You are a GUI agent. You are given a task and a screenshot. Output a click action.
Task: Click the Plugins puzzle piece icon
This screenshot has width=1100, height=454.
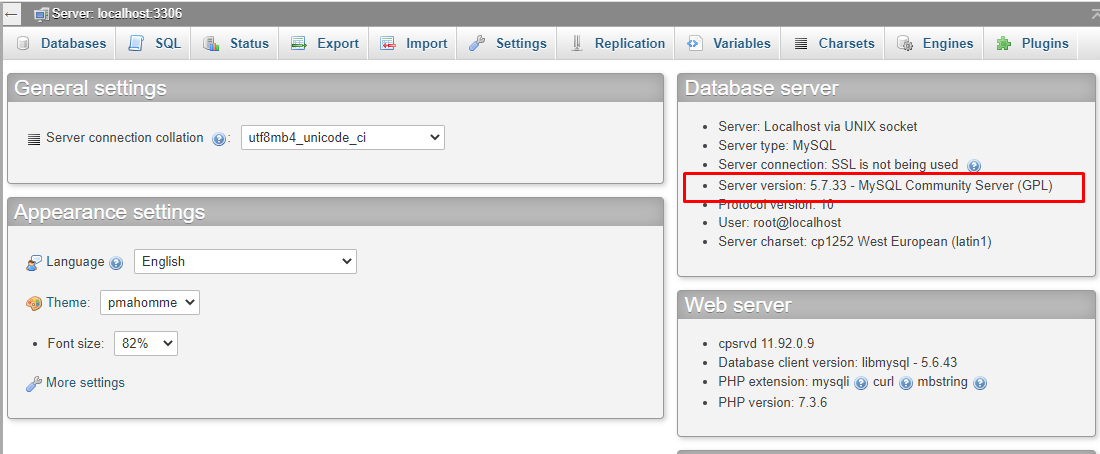(x=1004, y=44)
